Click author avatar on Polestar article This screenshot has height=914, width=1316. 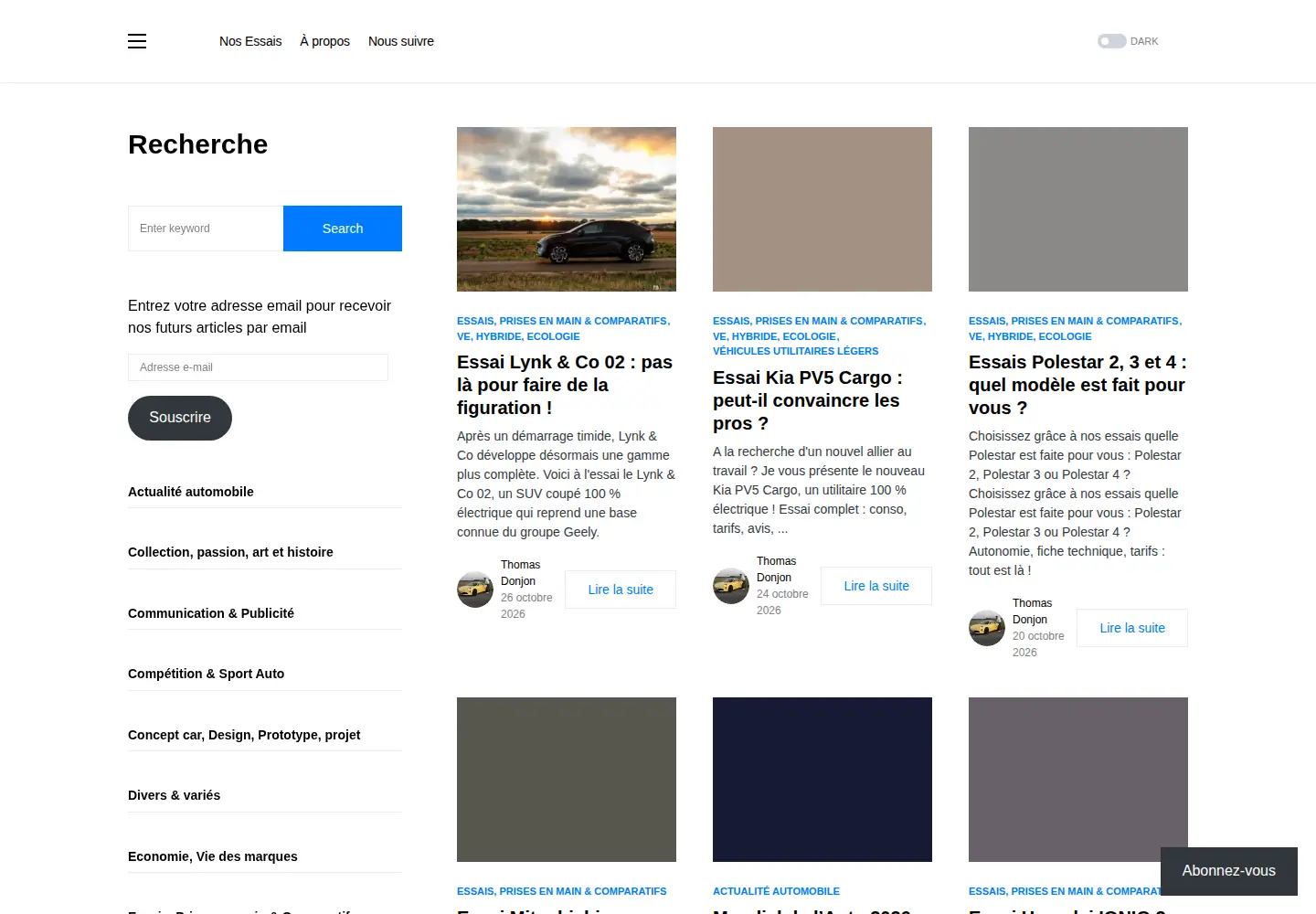(x=987, y=628)
